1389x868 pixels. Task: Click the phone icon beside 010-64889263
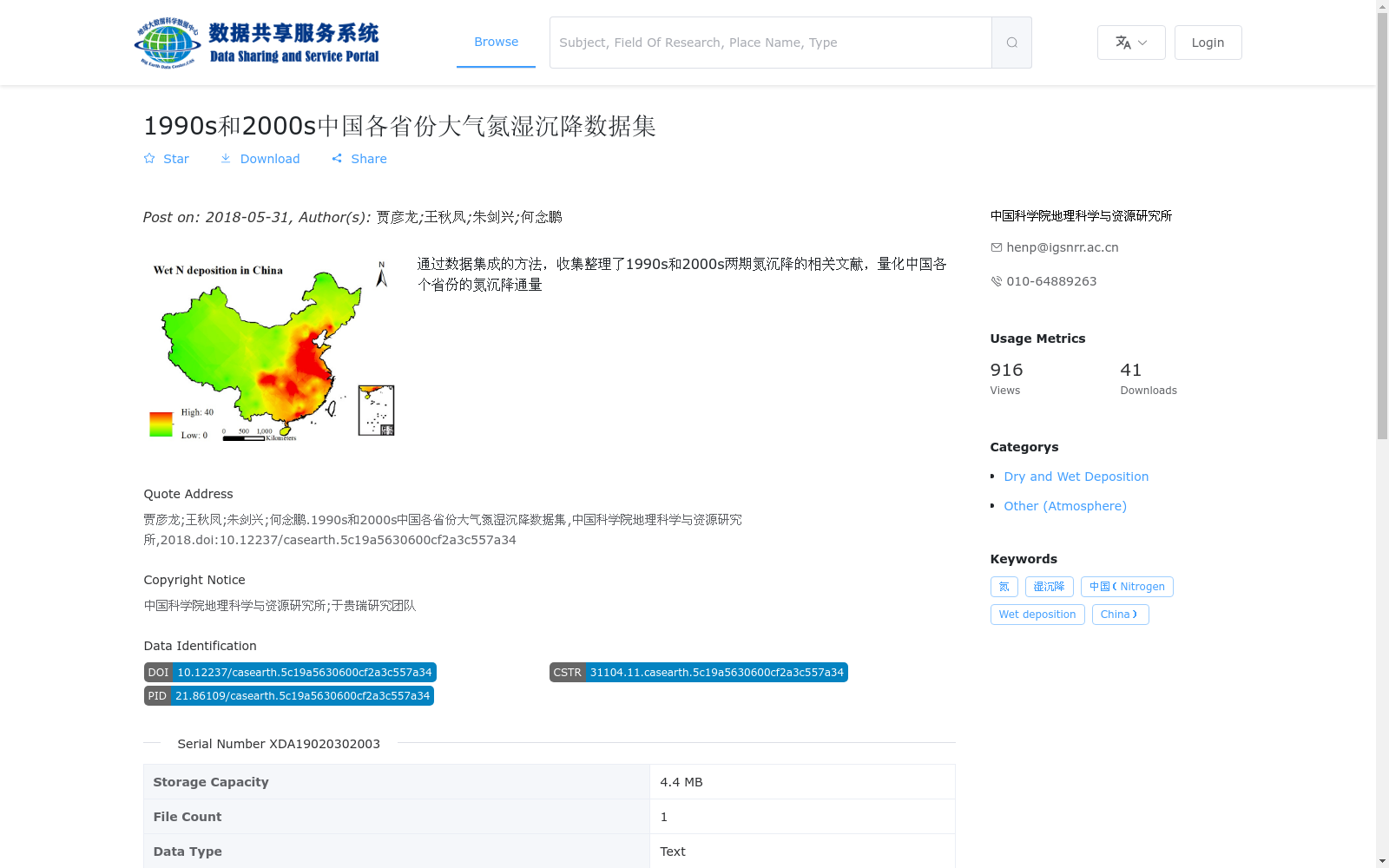coord(997,281)
